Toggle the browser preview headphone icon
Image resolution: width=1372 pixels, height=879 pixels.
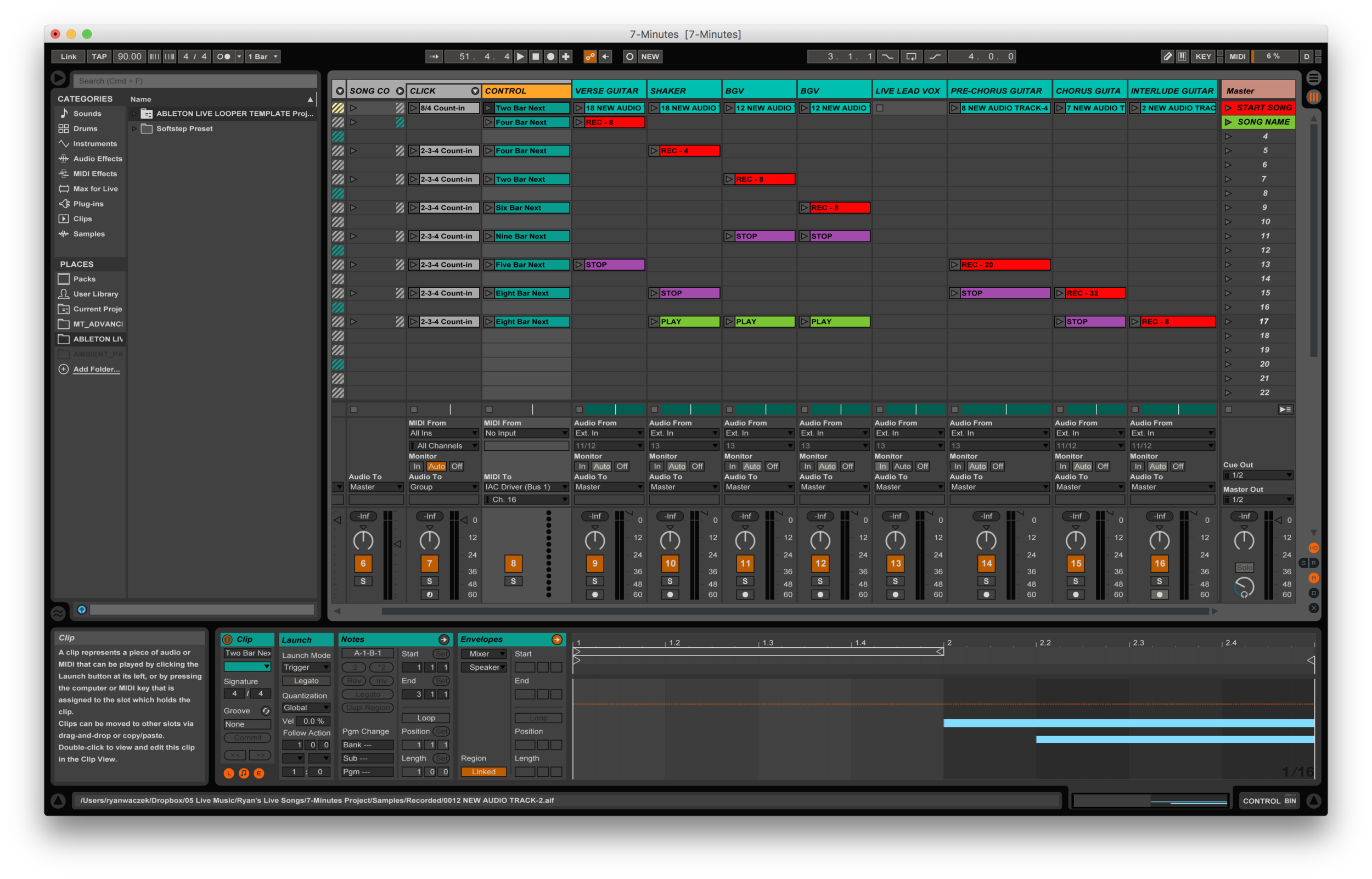[x=82, y=609]
